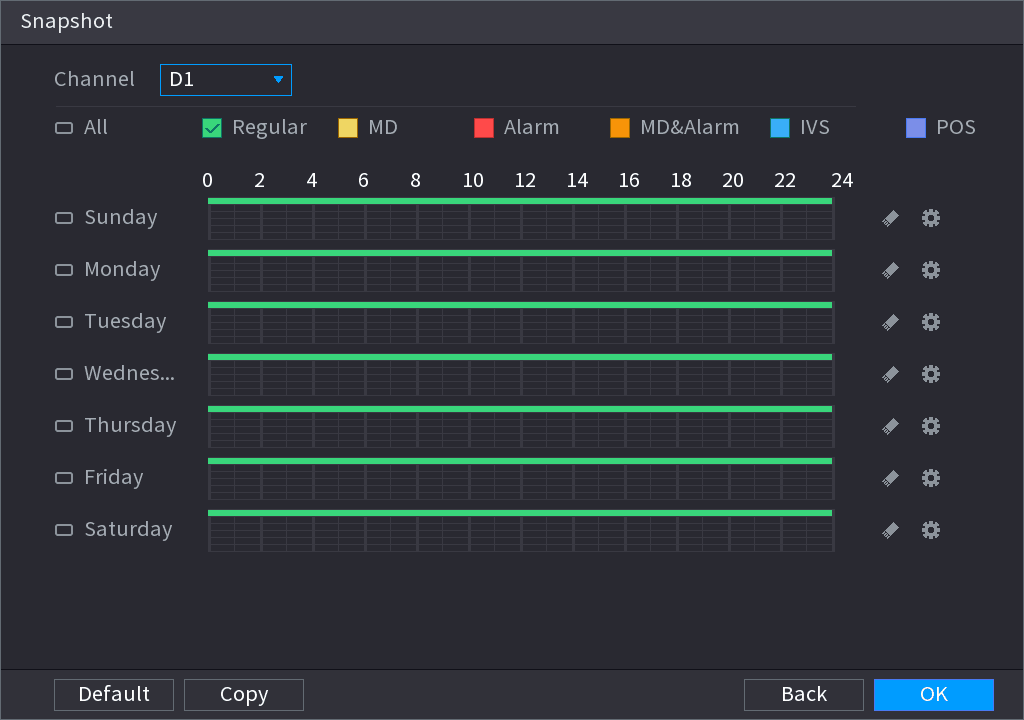The image size is (1024, 720).
Task: Uncheck the Regular snapshot type box
Action: pyautogui.click(x=212, y=128)
